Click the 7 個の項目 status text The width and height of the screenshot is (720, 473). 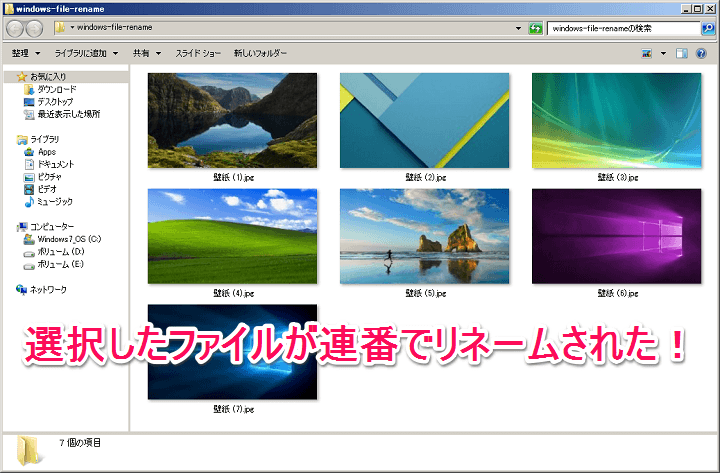coord(80,443)
